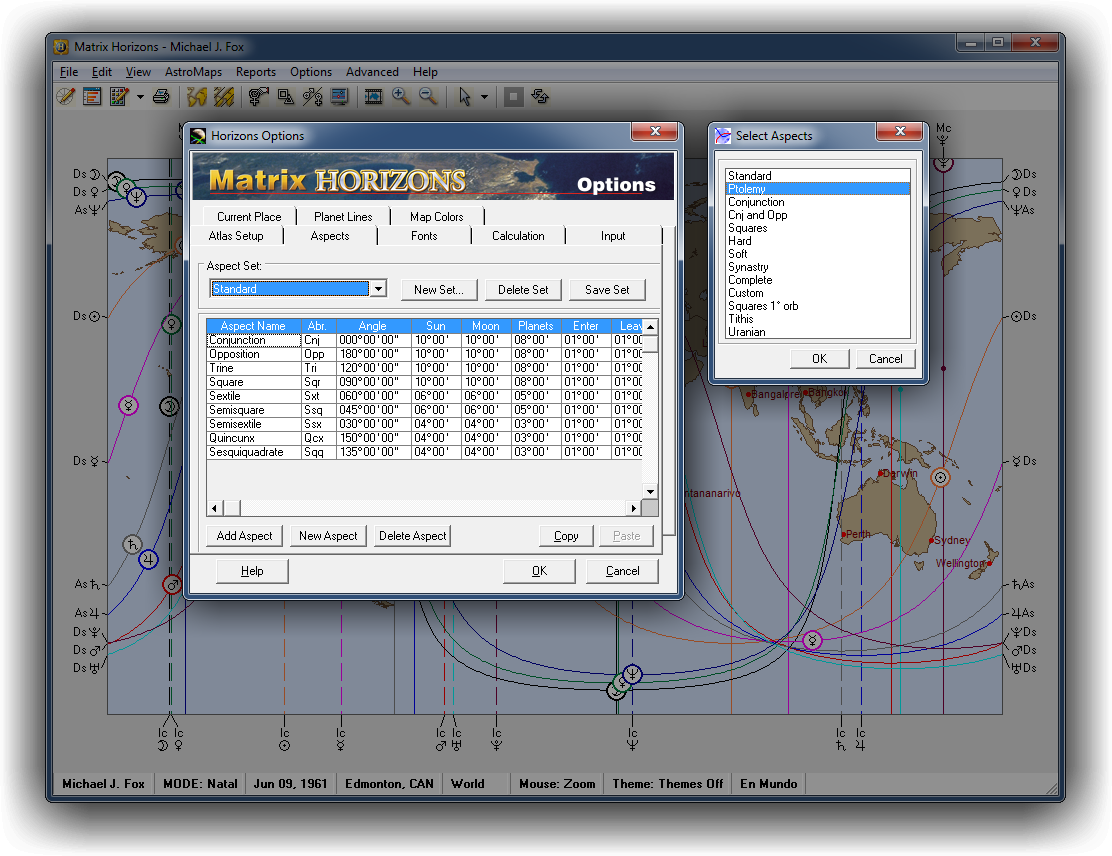
Task: Switch to the Current Place tab
Action: coord(249,216)
